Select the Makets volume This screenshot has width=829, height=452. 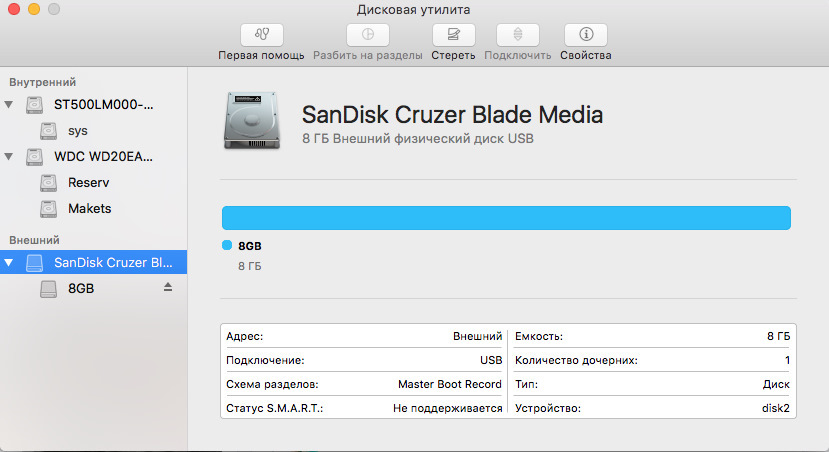click(89, 209)
